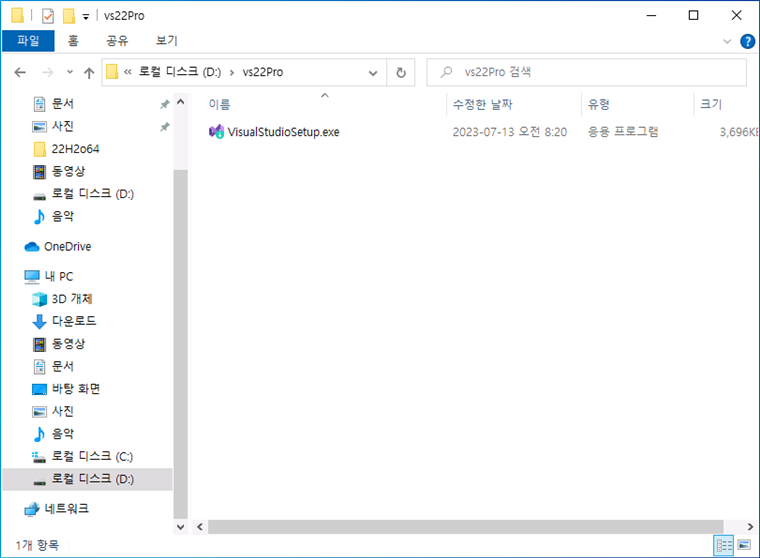Open 동영상 under 내 PC

tap(68, 344)
